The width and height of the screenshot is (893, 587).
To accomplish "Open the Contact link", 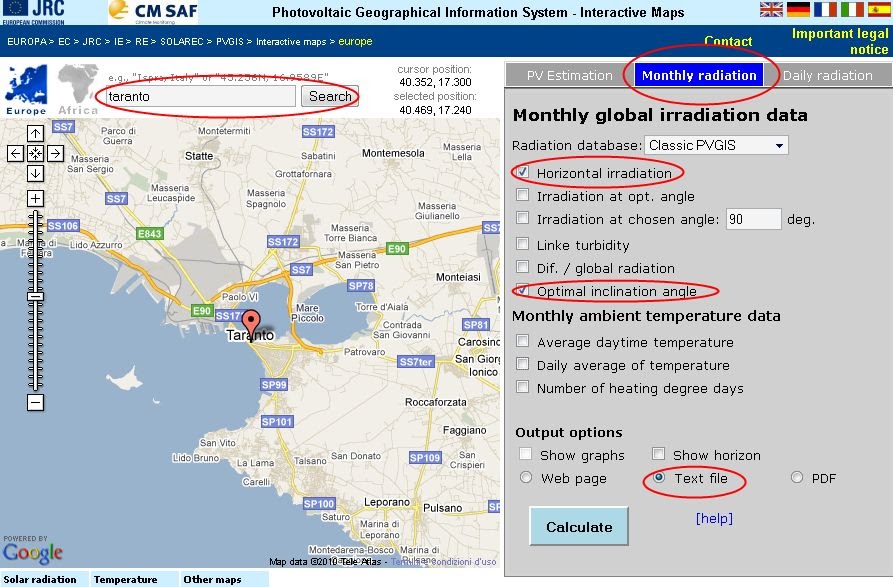I will coord(728,42).
